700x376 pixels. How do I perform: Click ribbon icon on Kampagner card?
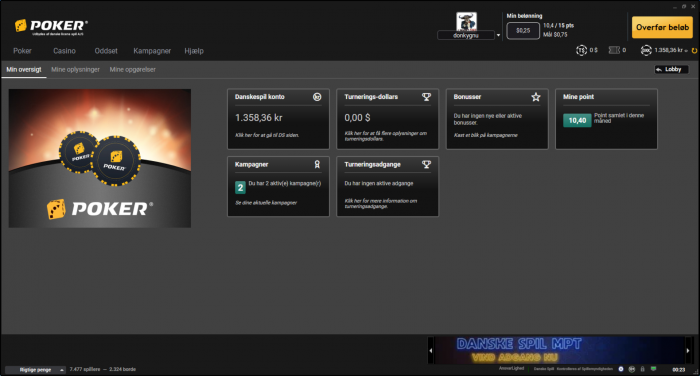(x=317, y=164)
